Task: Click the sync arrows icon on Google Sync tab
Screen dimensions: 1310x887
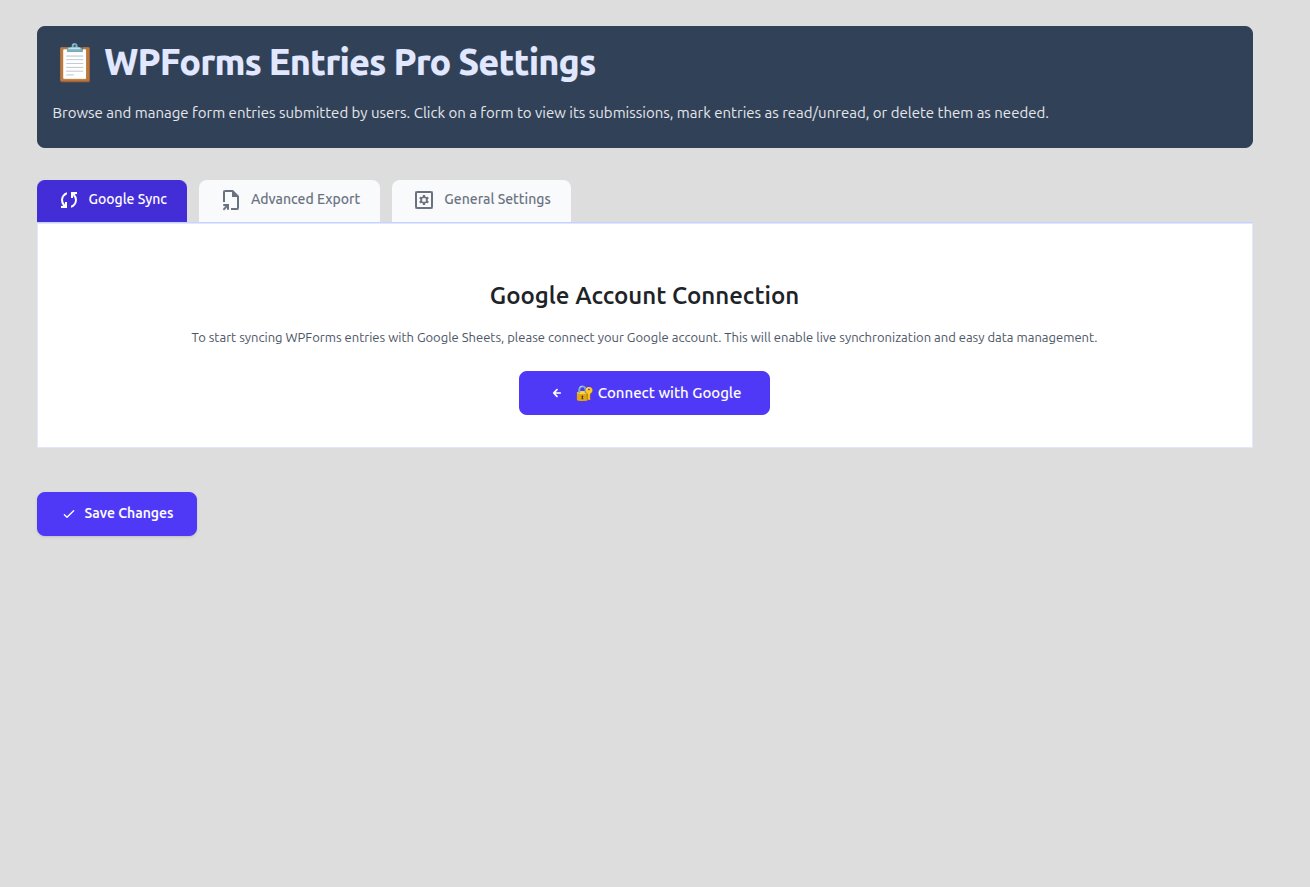Action: coord(68,200)
